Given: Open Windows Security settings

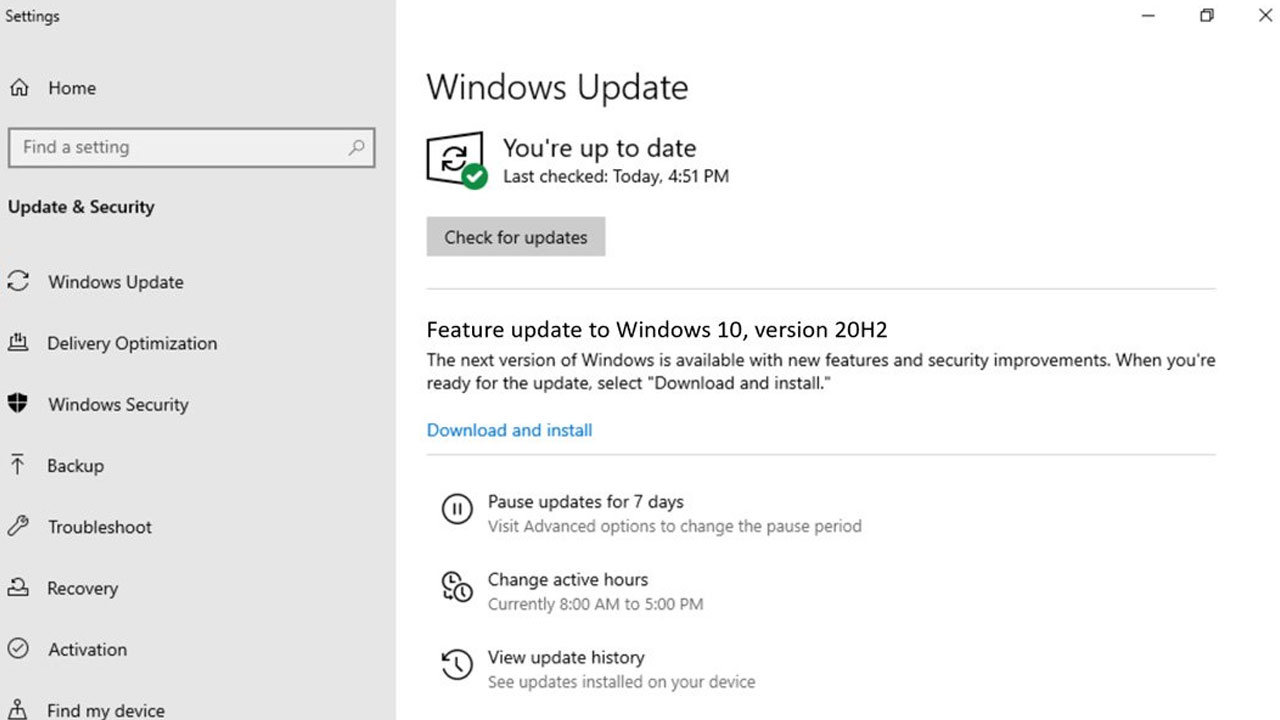Looking at the screenshot, I should 117,405.
